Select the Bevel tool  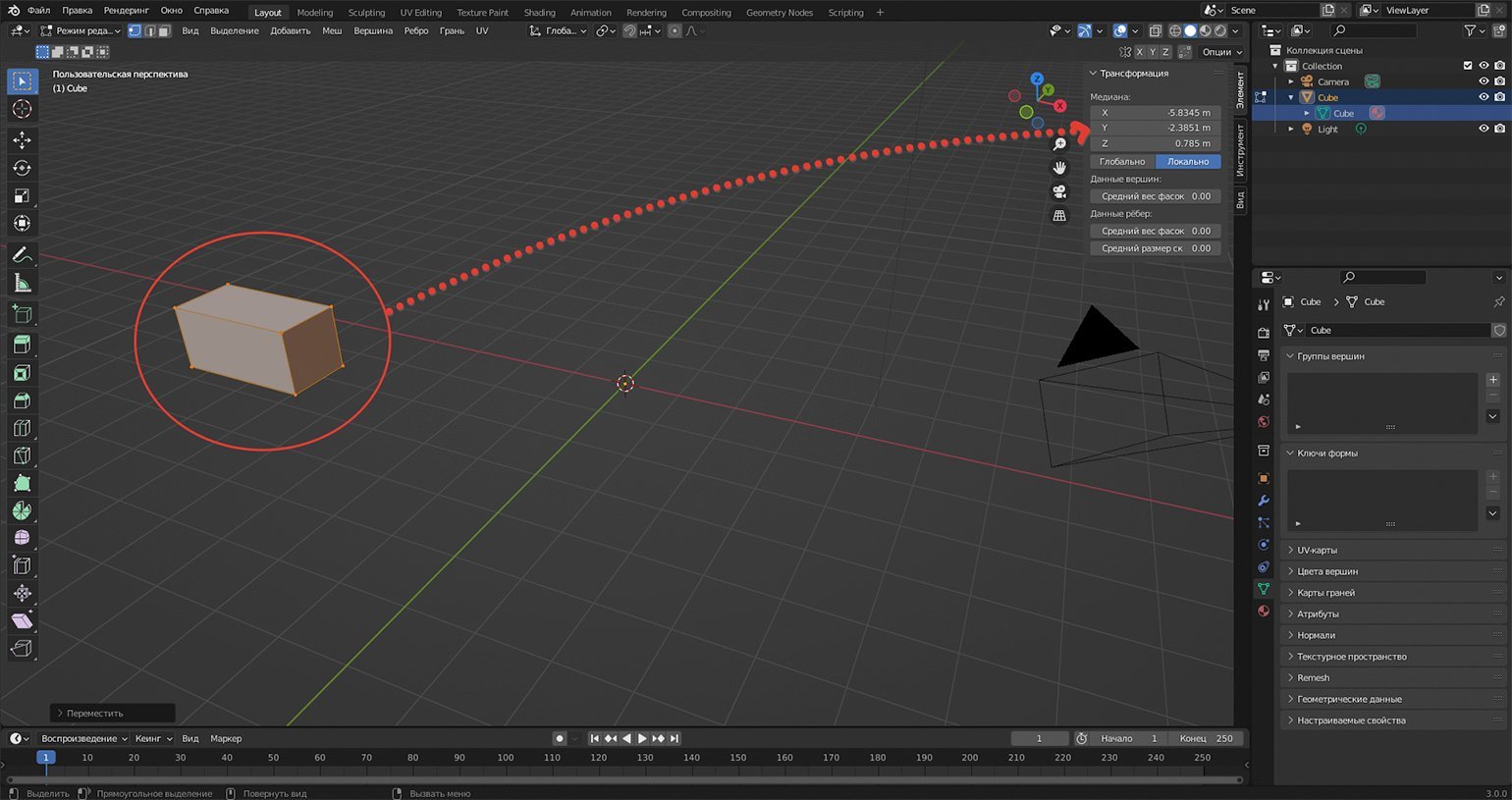[x=22, y=400]
